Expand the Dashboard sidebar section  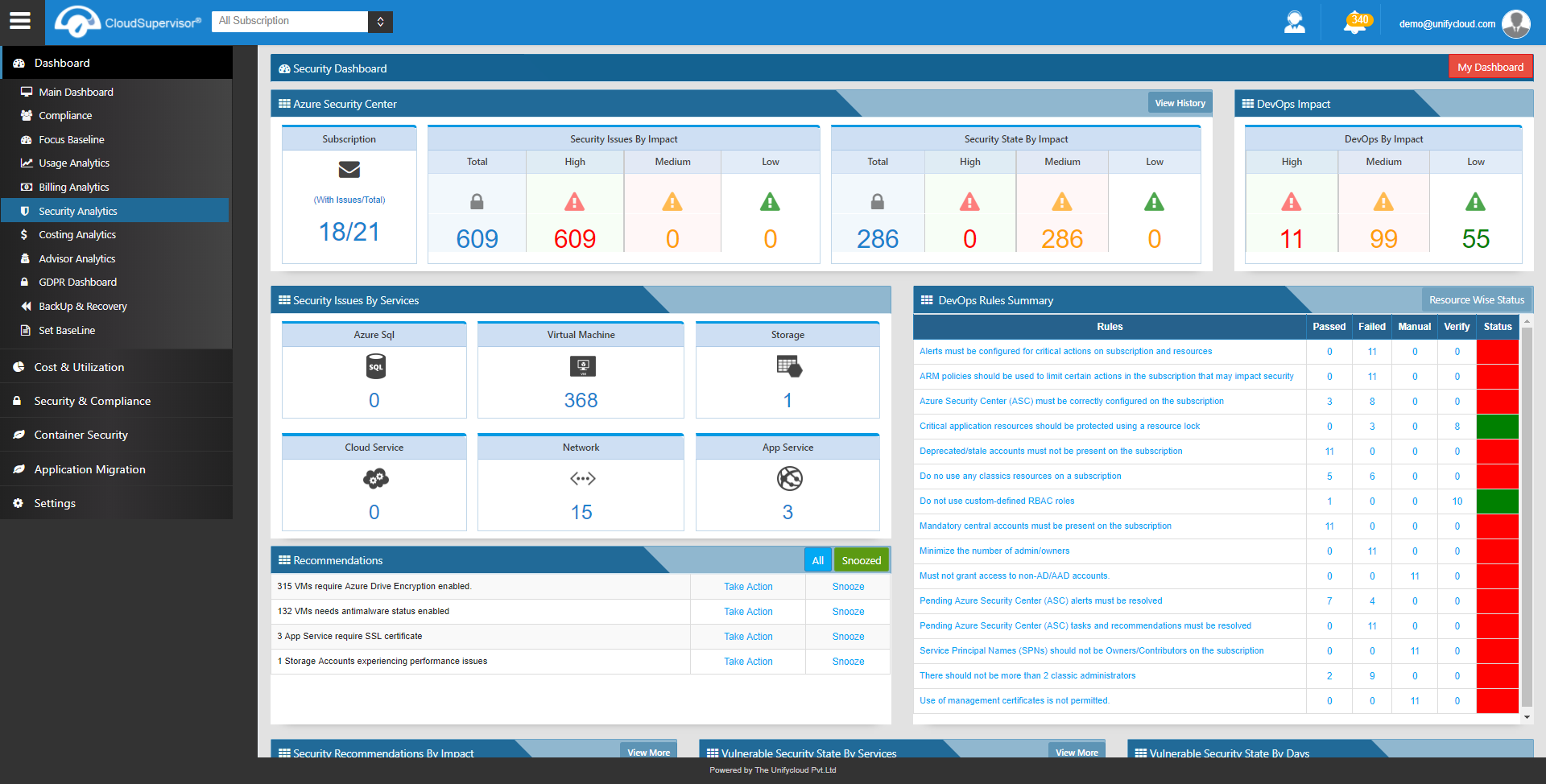click(x=116, y=63)
